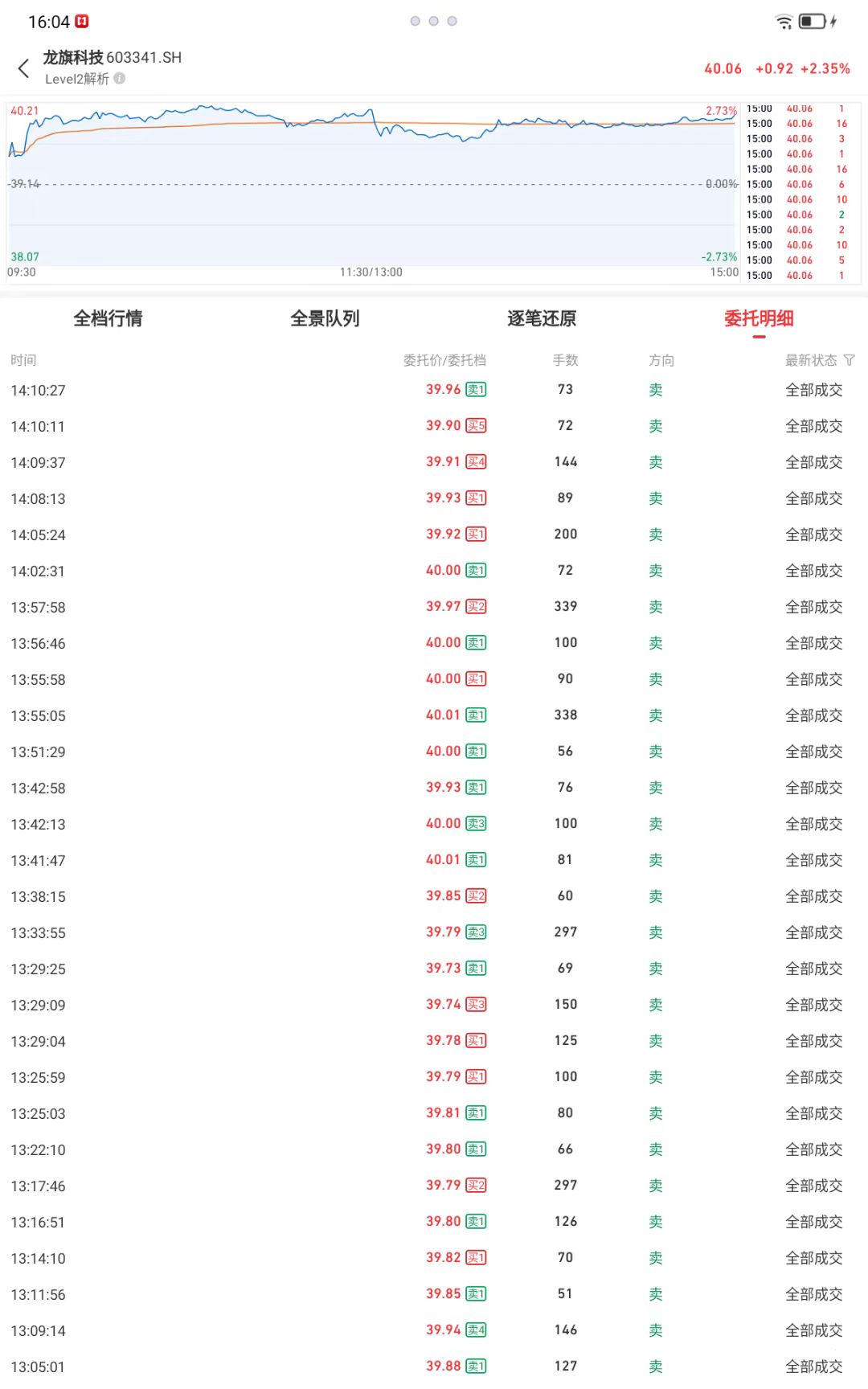Select the 339 lots value at 13:57:58
Image resolution: width=868 pixels, height=1389 pixels.
(566, 606)
